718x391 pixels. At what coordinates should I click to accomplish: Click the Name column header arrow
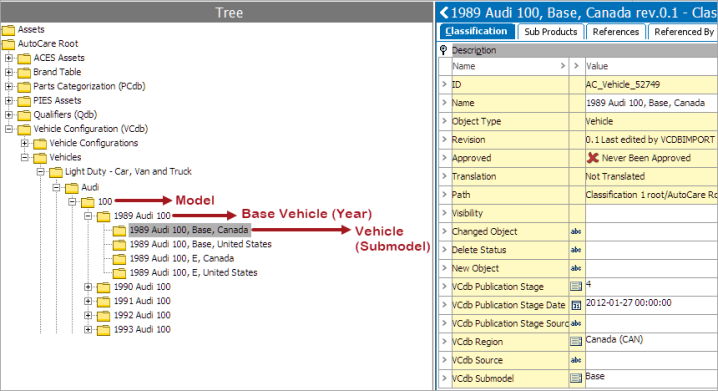click(563, 66)
